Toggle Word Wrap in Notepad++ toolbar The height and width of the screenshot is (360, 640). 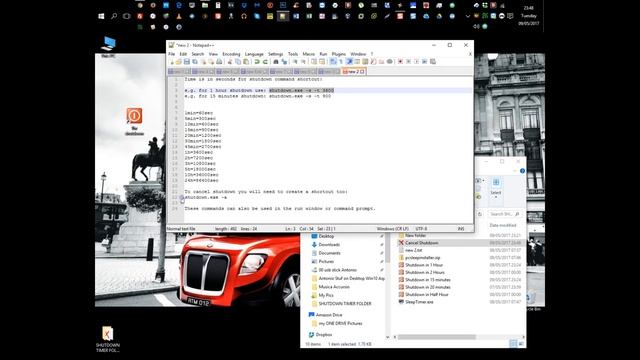[332, 62]
